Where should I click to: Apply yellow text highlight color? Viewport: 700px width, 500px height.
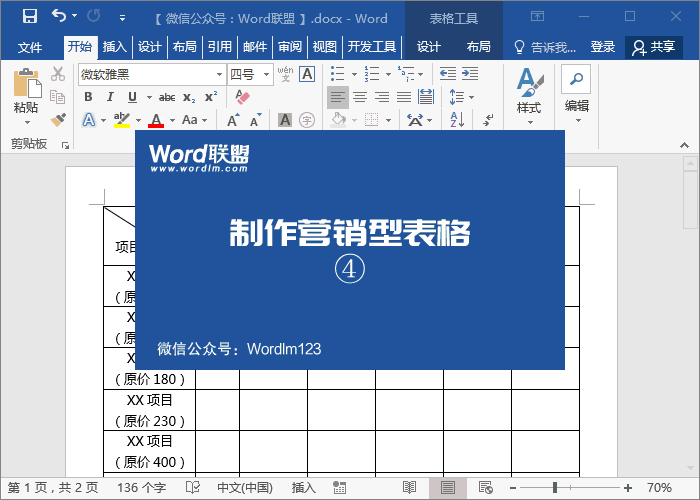121,120
